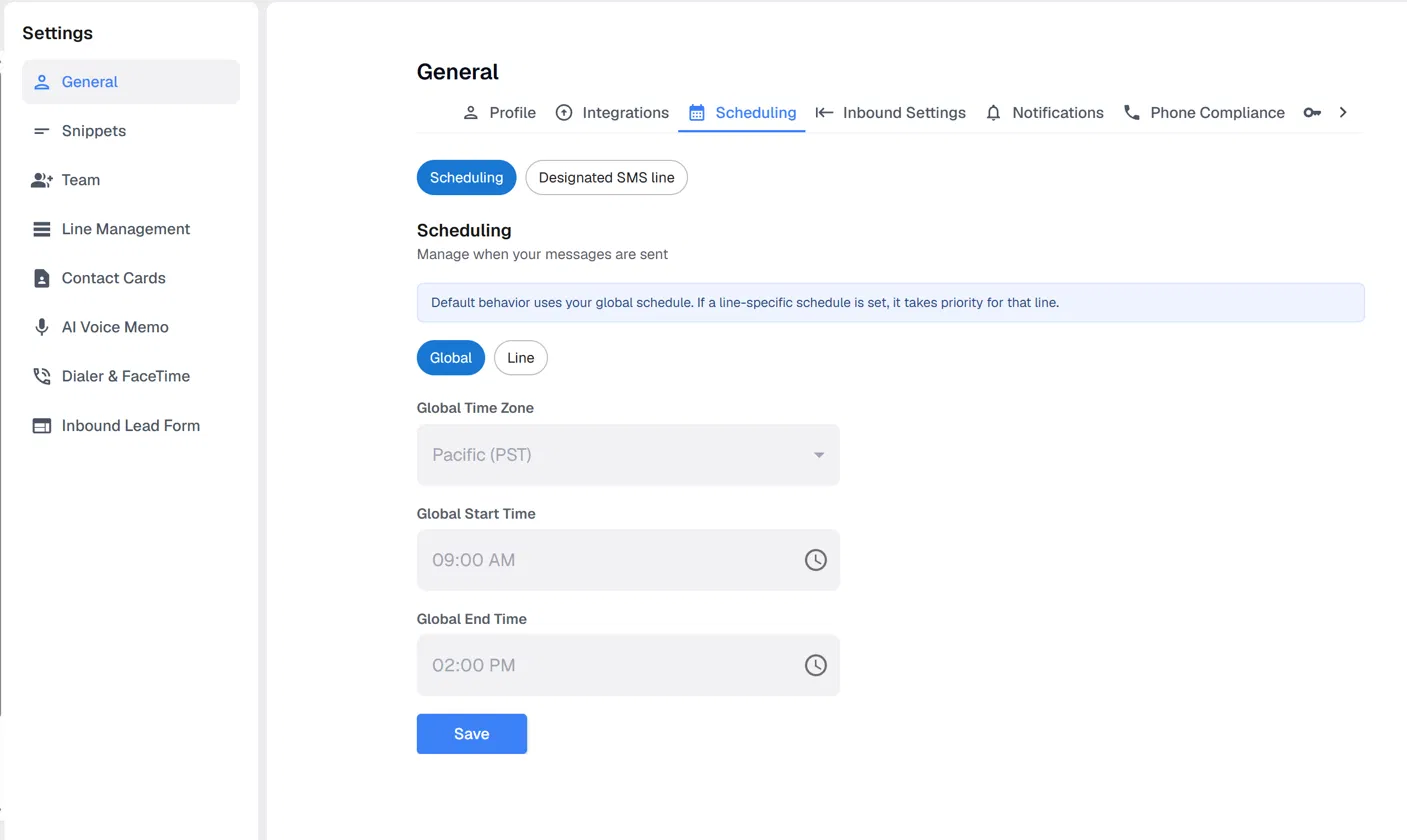
Task: Open the Inbound Settings tab
Action: click(x=891, y=113)
